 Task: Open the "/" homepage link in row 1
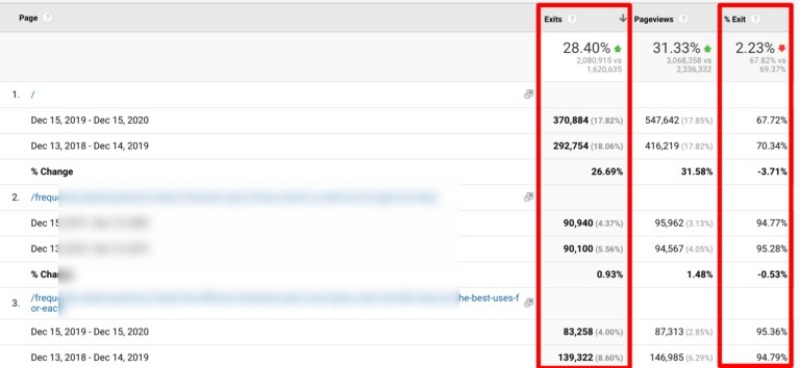(33, 95)
